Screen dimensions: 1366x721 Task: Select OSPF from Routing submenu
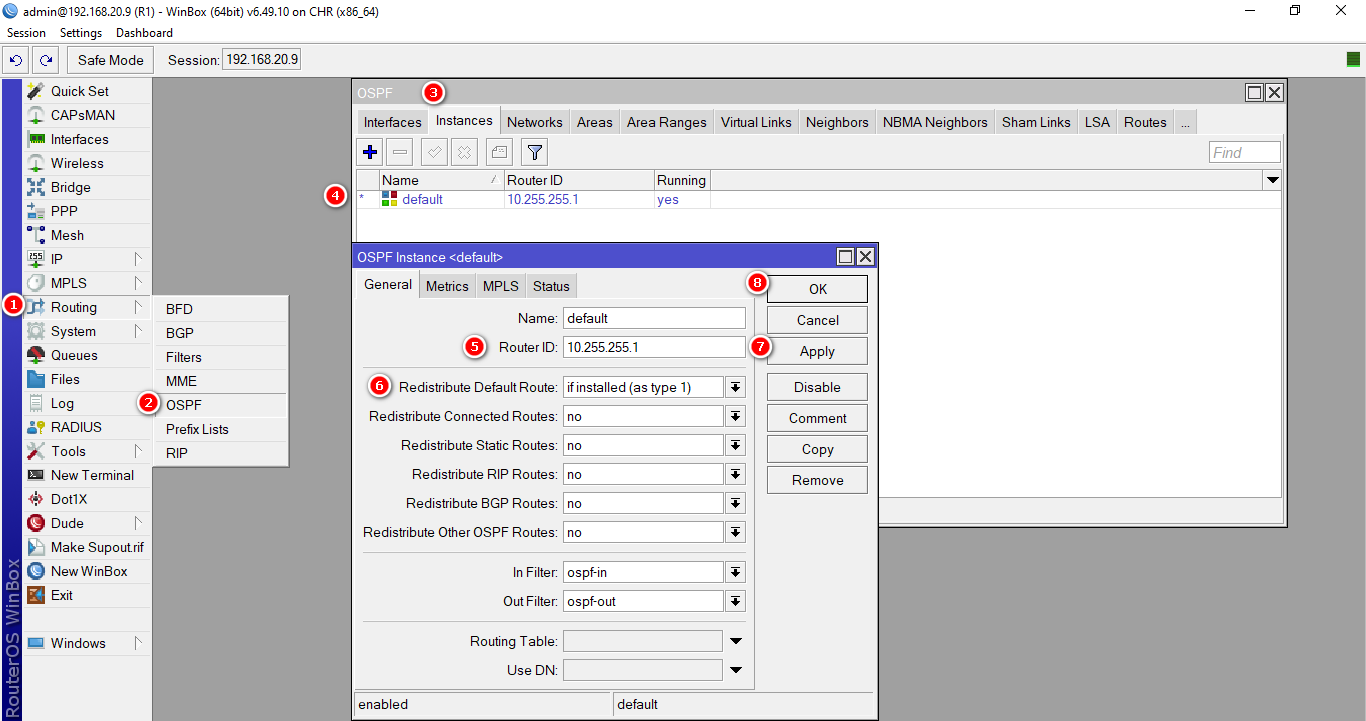click(x=221, y=405)
